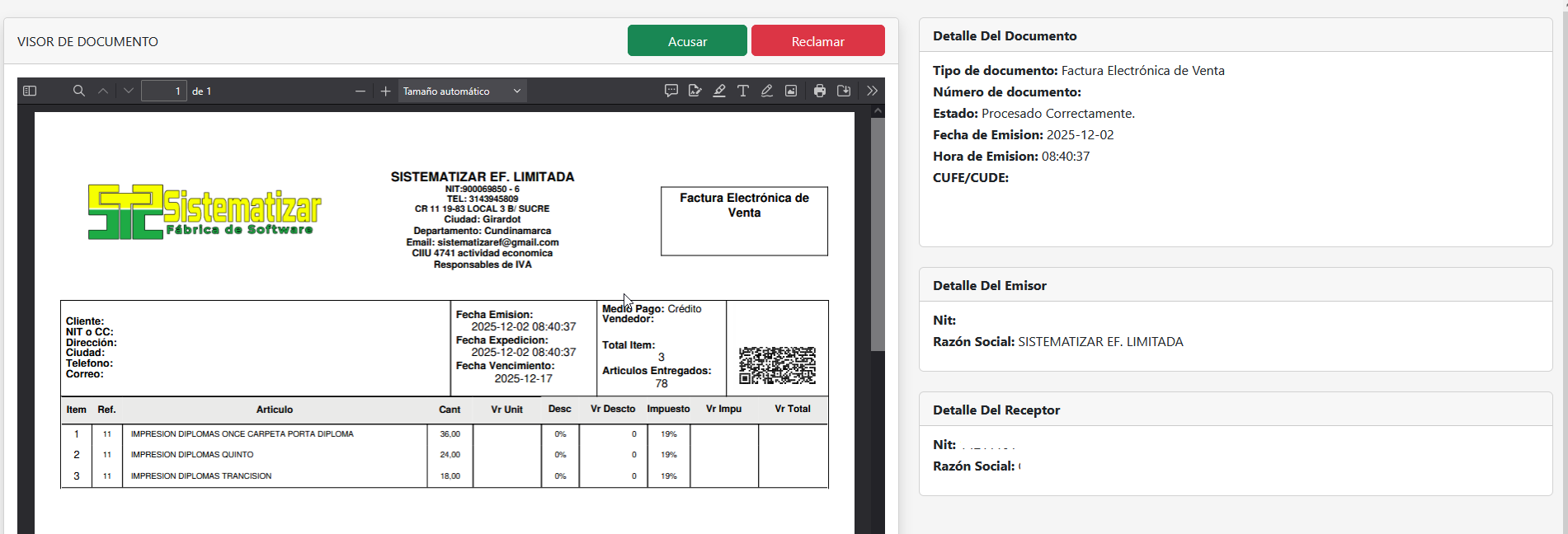The width and height of the screenshot is (1568, 534).
Task: Click the PDF viewer vertical scrollbar
Action: point(878,235)
